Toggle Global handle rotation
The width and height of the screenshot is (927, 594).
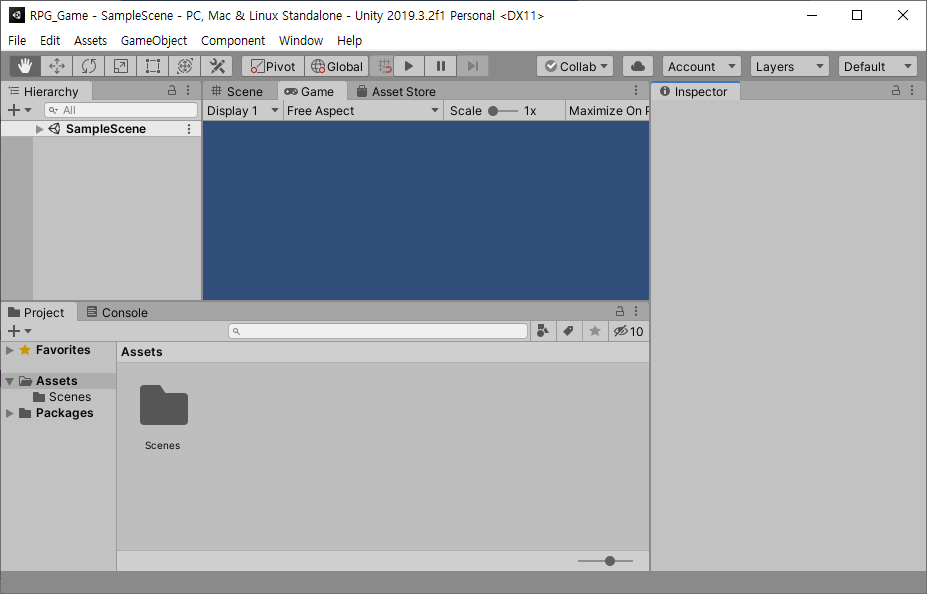[x=337, y=66]
